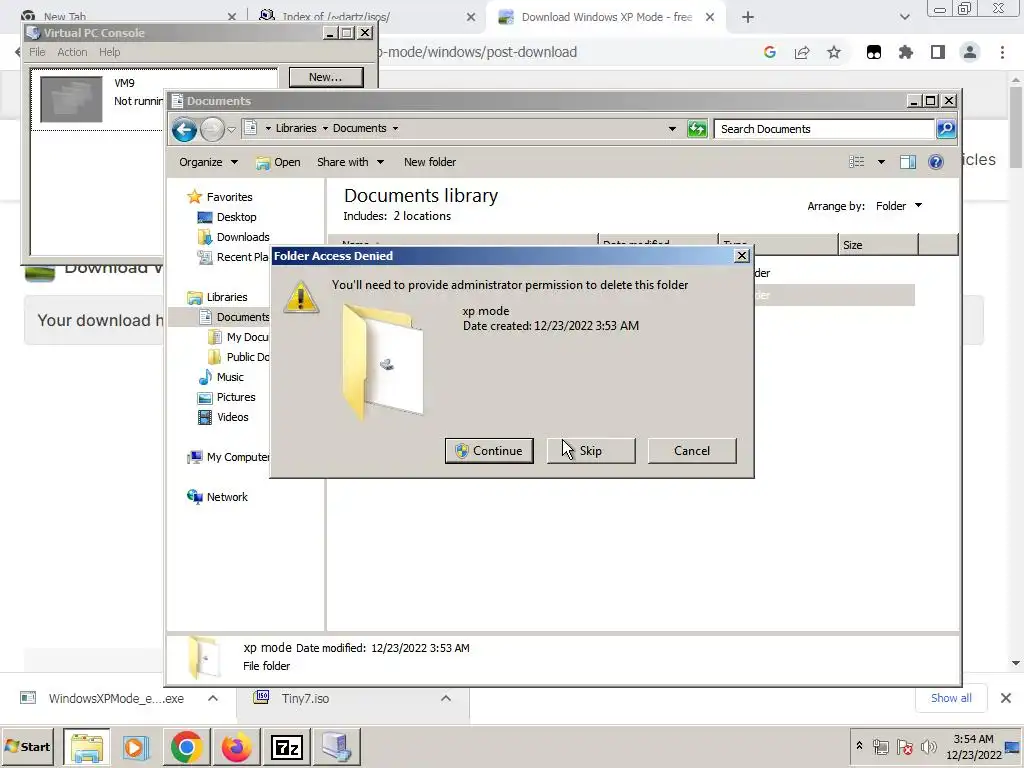Image resolution: width=1024 pixels, height=768 pixels.
Task: Click Continue to grant administrator permission
Action: click(x=489, y=451)
